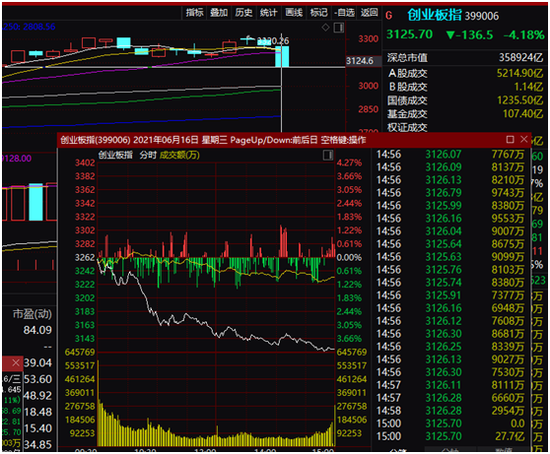
Task: Click the A股成交 value 5214.90亿
Action: [x=520, y=73]
